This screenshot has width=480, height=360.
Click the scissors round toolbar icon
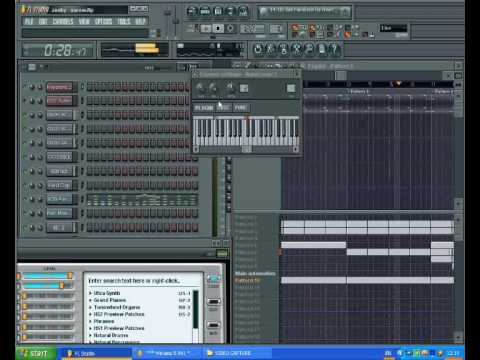click(x=270, y=49)
